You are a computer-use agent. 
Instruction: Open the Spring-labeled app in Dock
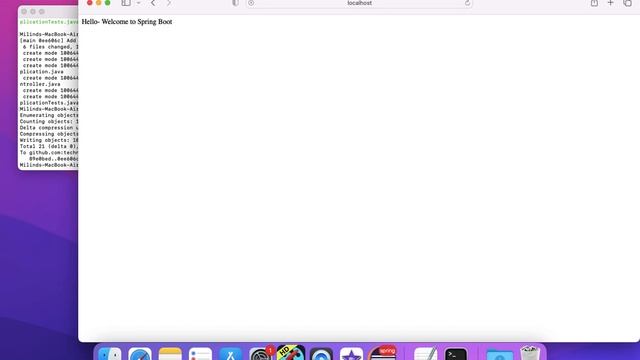pyautogui.click(x=382, y=353)
